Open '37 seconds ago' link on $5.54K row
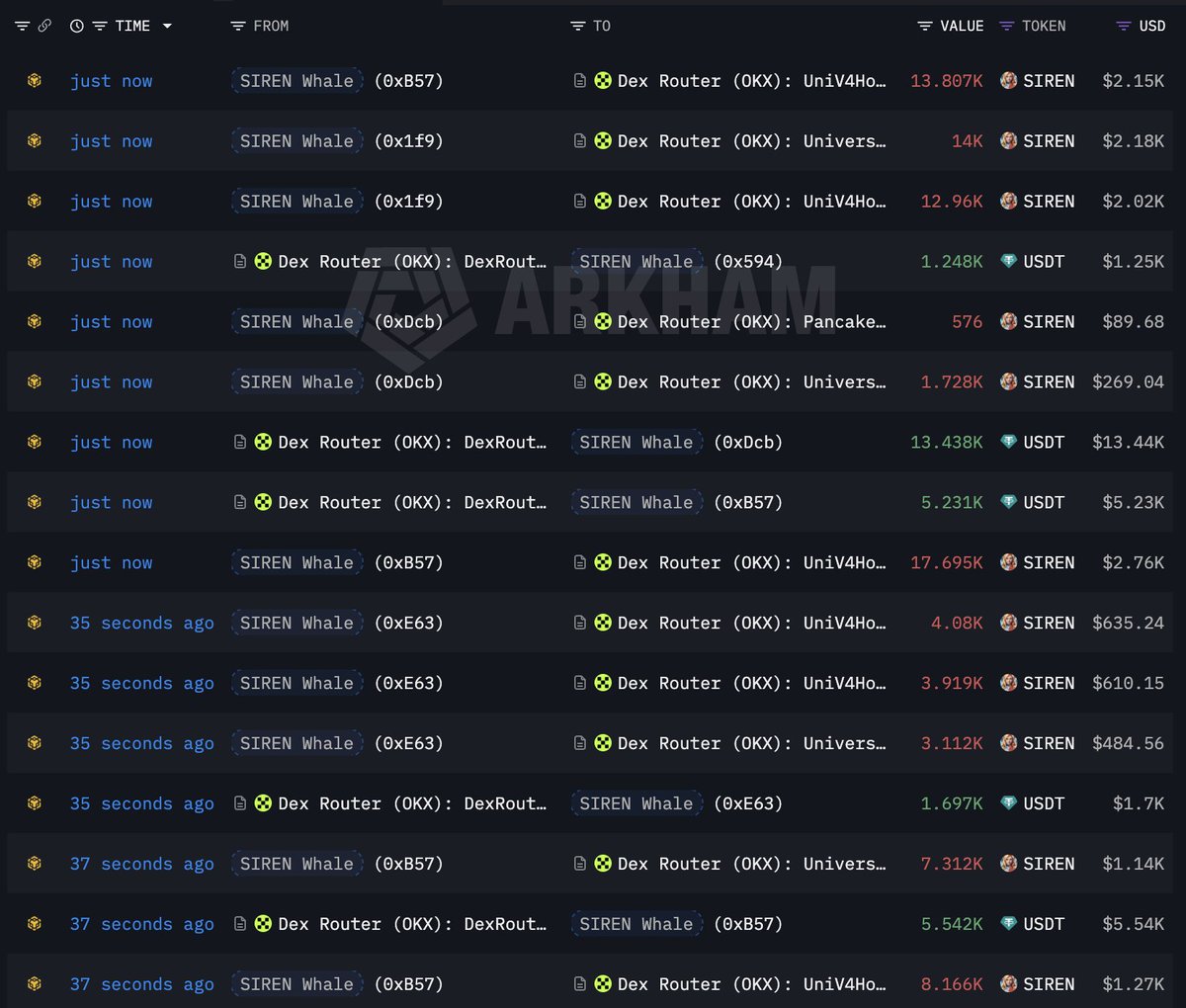 coord(142,924)
